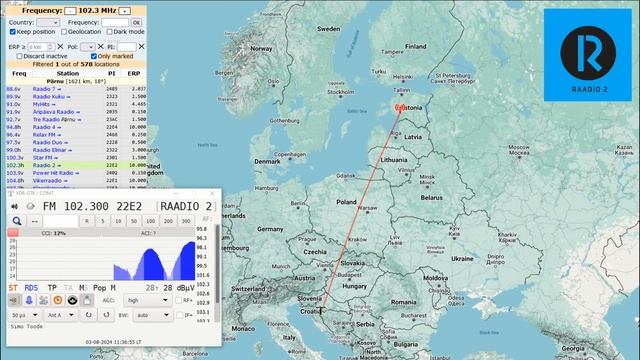Click the 50 kHz step button
The width and height of the screenshot is (640, 360).
coord(134,221)
